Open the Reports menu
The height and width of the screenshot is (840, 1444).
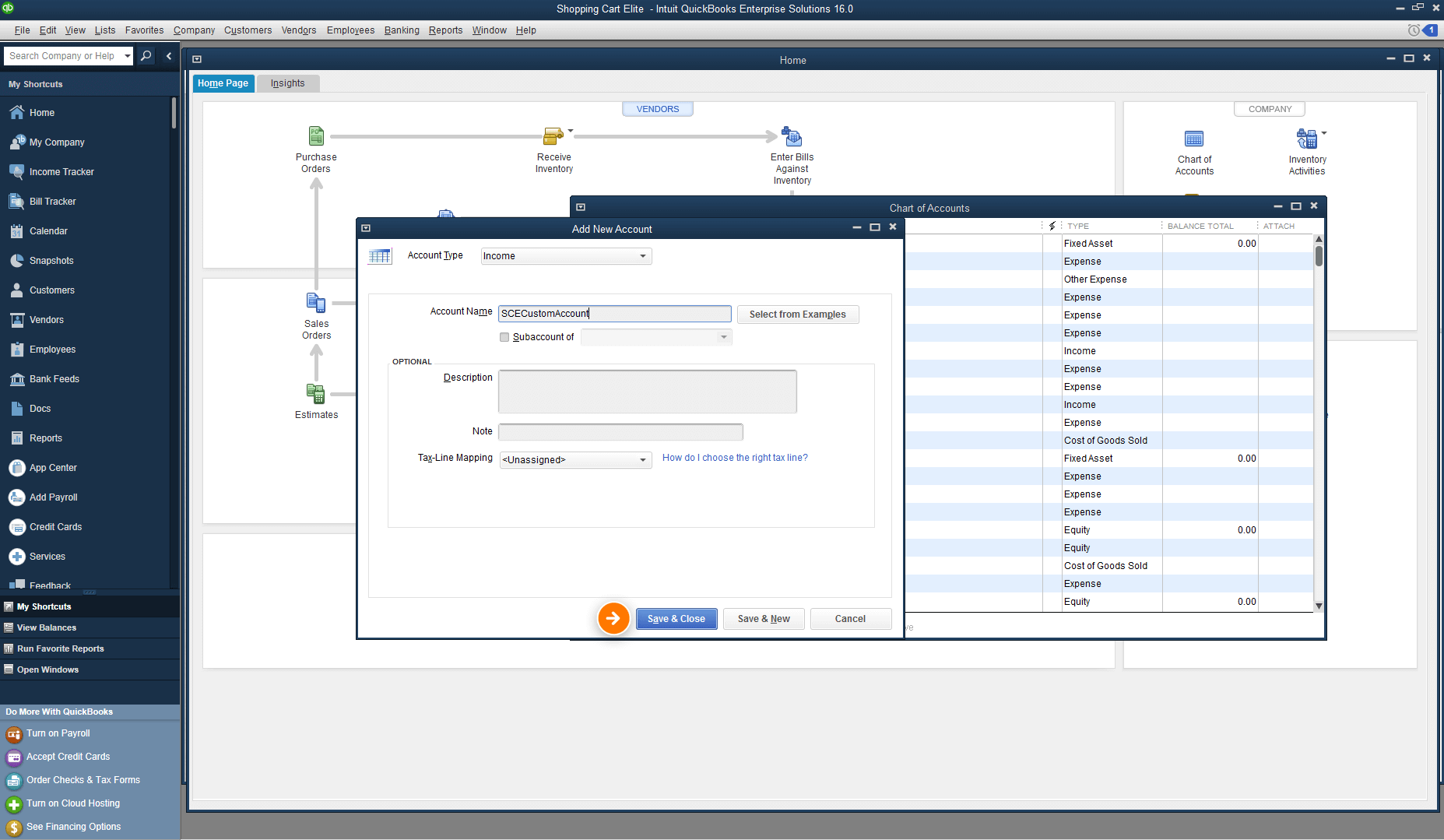pos(445,30)
